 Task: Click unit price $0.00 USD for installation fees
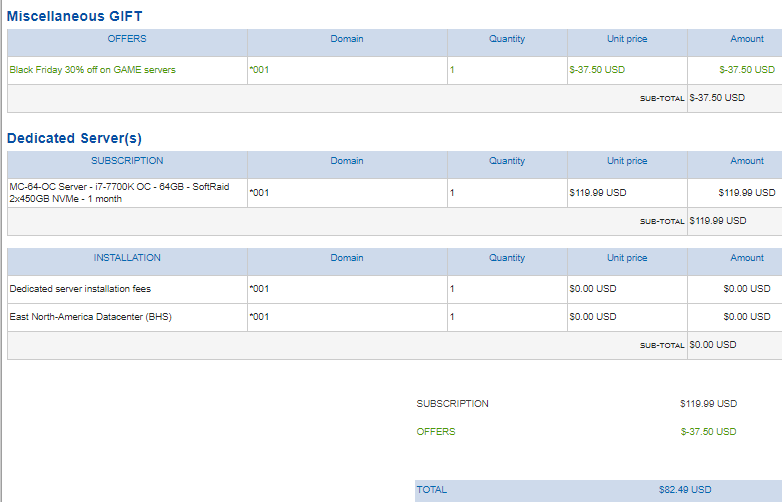[x=593, y=289]
